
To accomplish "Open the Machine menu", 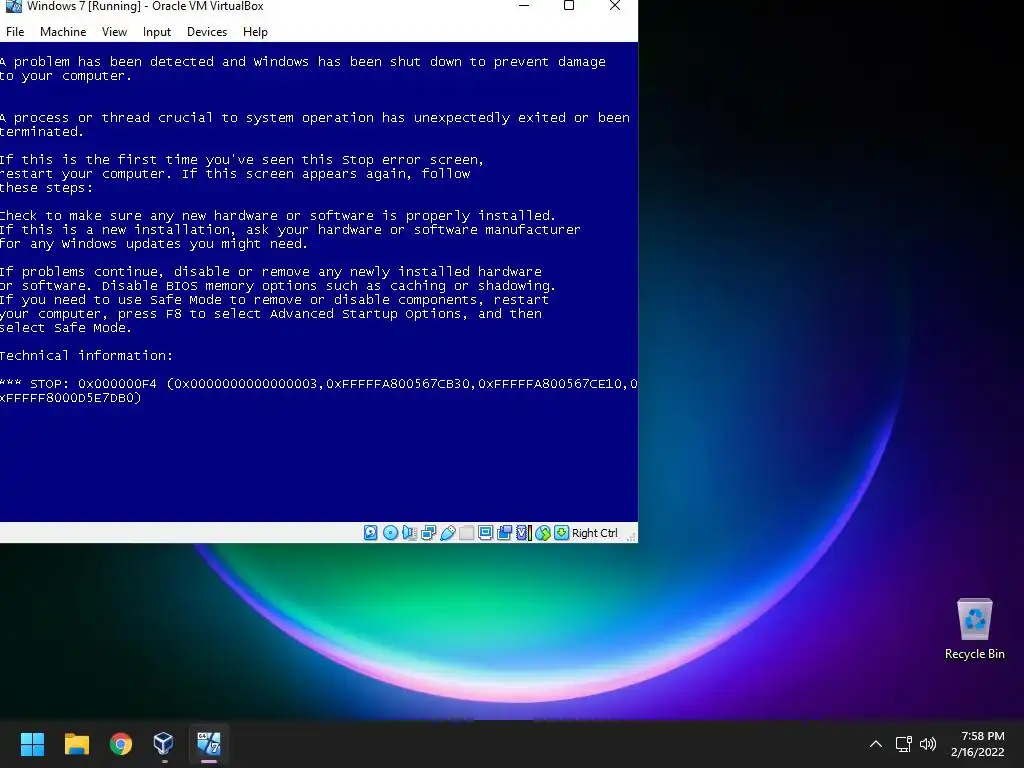I will 63,31.
